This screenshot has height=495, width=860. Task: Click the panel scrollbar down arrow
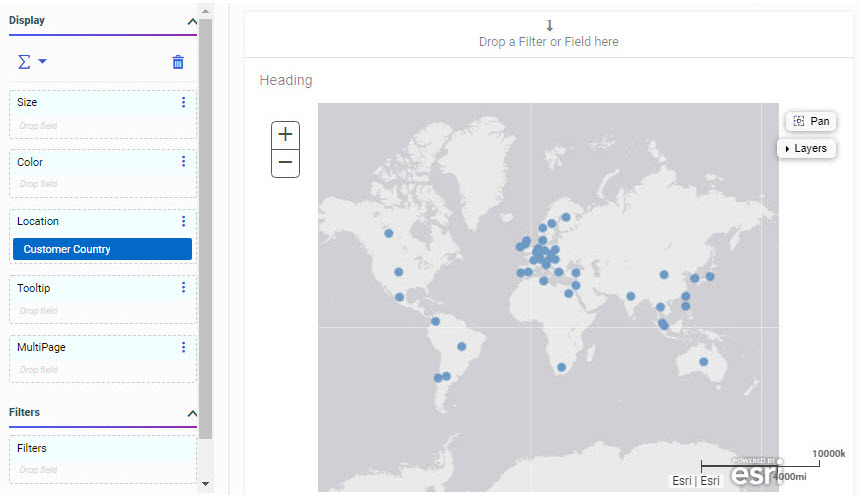[205, 484]
